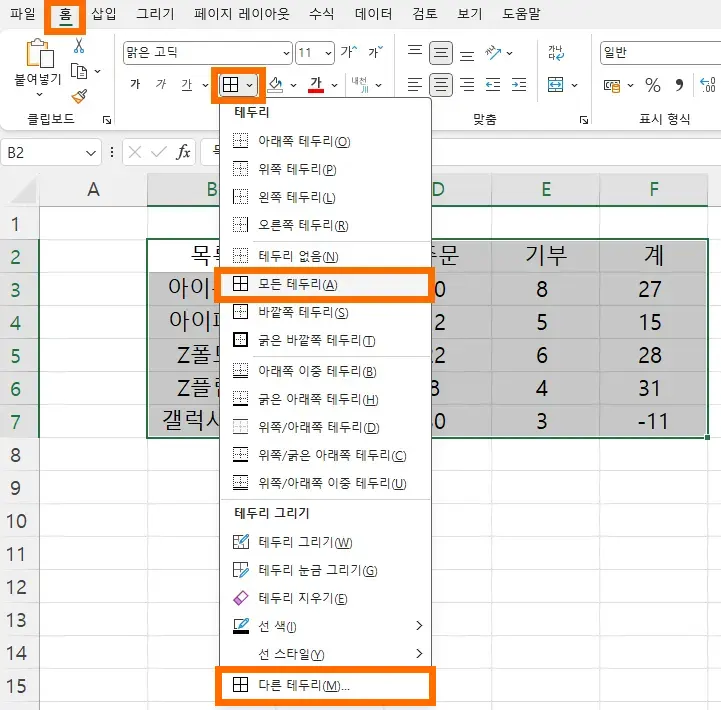721x710 pixels.
Task: Select 모든 테두리(A) menu item
Action: click(x=325, y=285)
